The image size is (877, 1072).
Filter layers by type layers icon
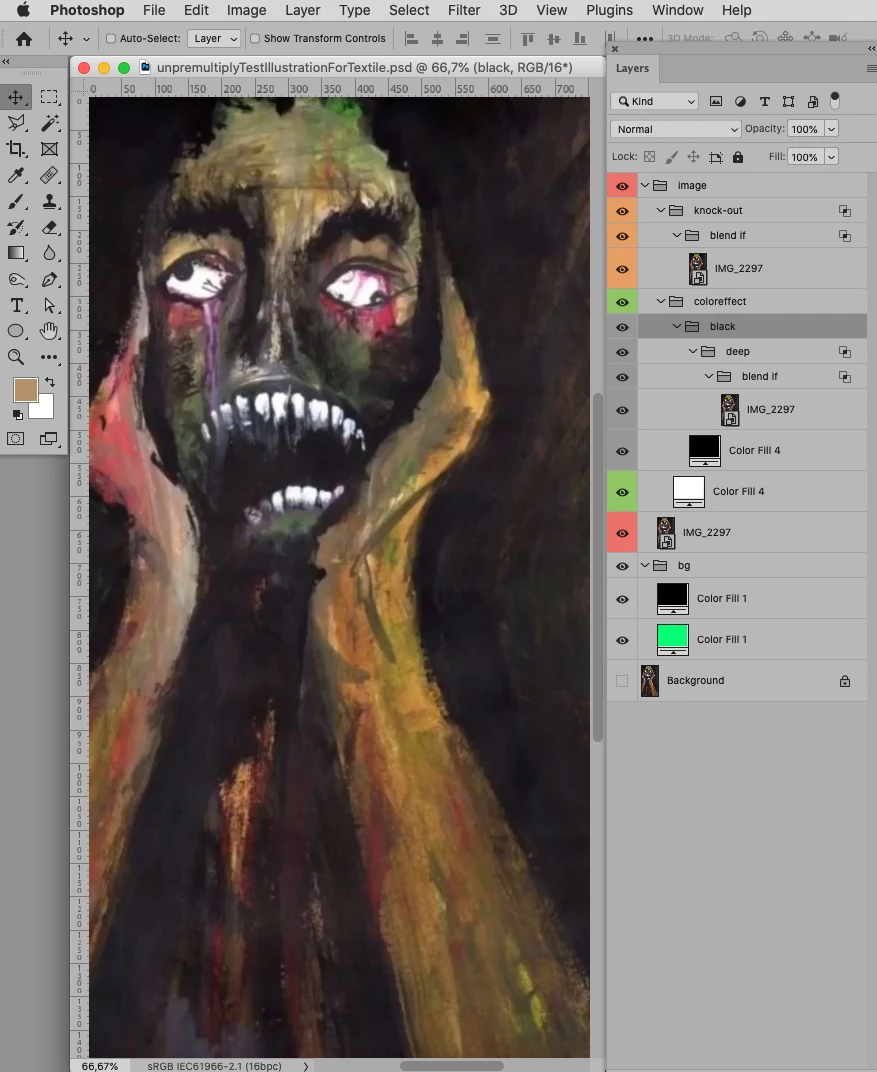764,101
